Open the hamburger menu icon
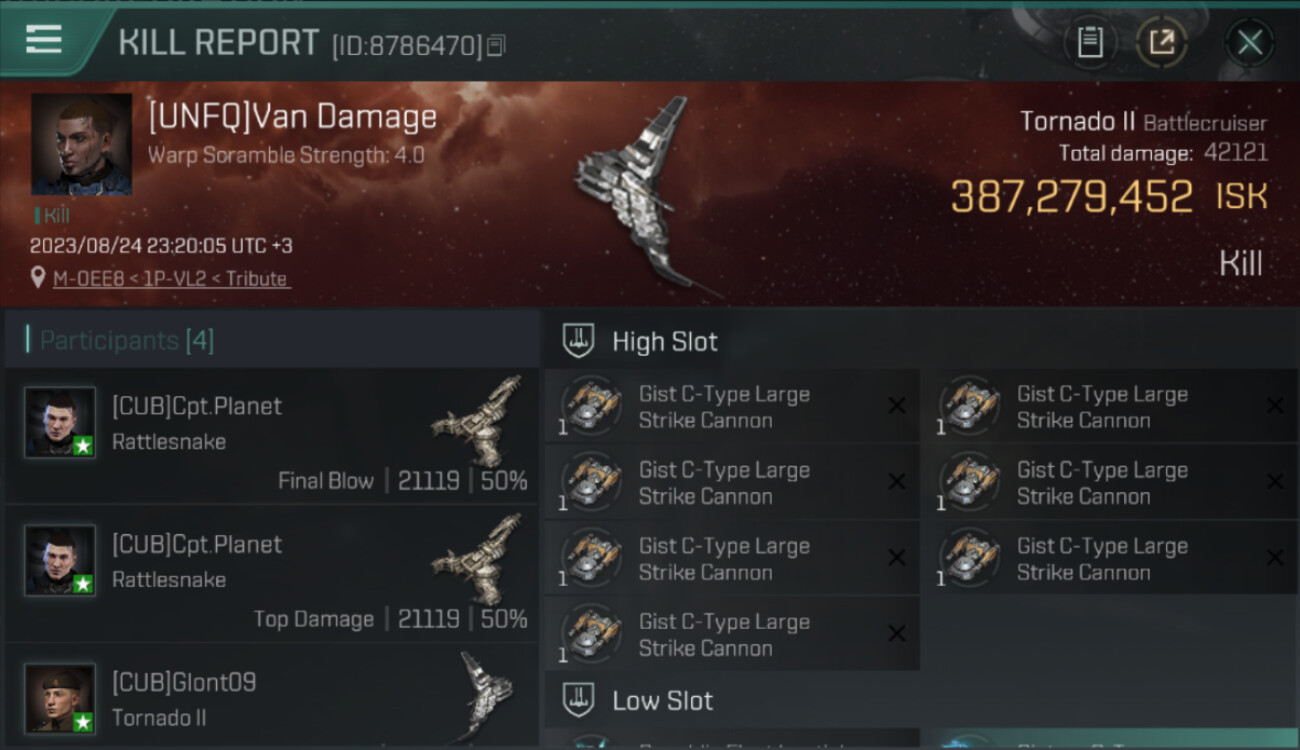 pos(43,40)
